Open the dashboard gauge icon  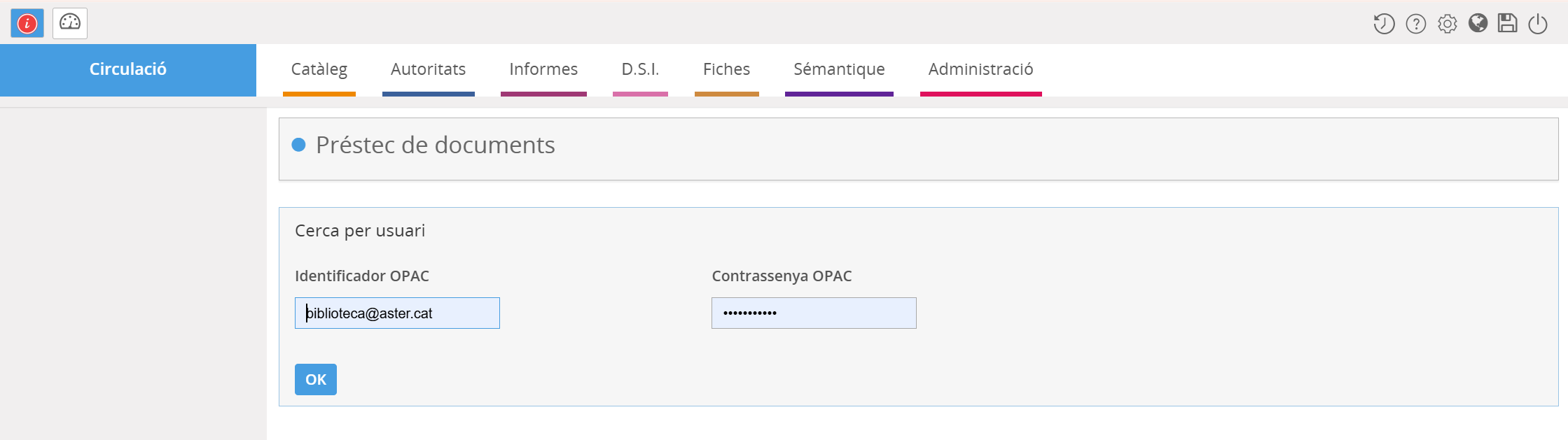pyautogui.click(x=70, y=23)
